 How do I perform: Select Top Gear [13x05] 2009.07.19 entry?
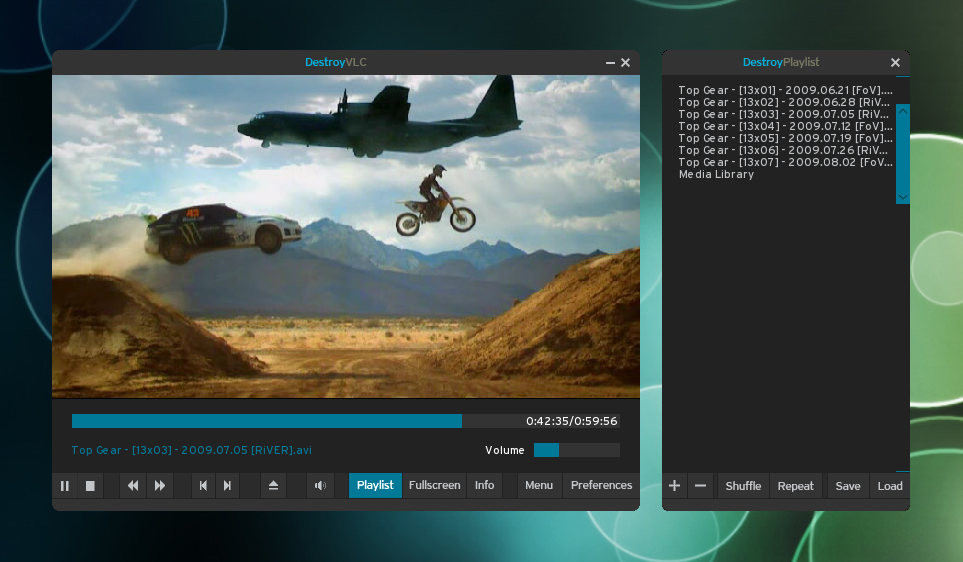(x=786, y=138)
